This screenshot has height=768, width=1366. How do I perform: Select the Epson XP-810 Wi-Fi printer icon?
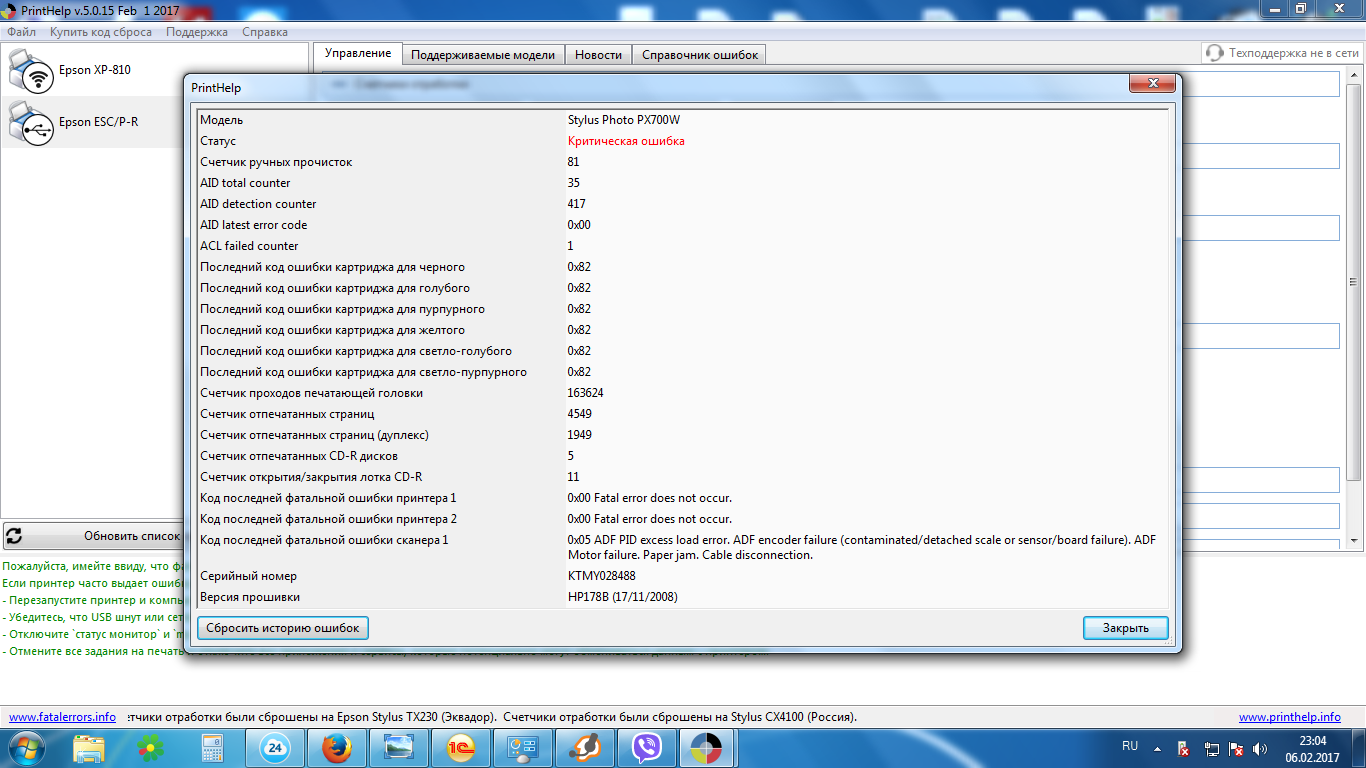(30, 70)
